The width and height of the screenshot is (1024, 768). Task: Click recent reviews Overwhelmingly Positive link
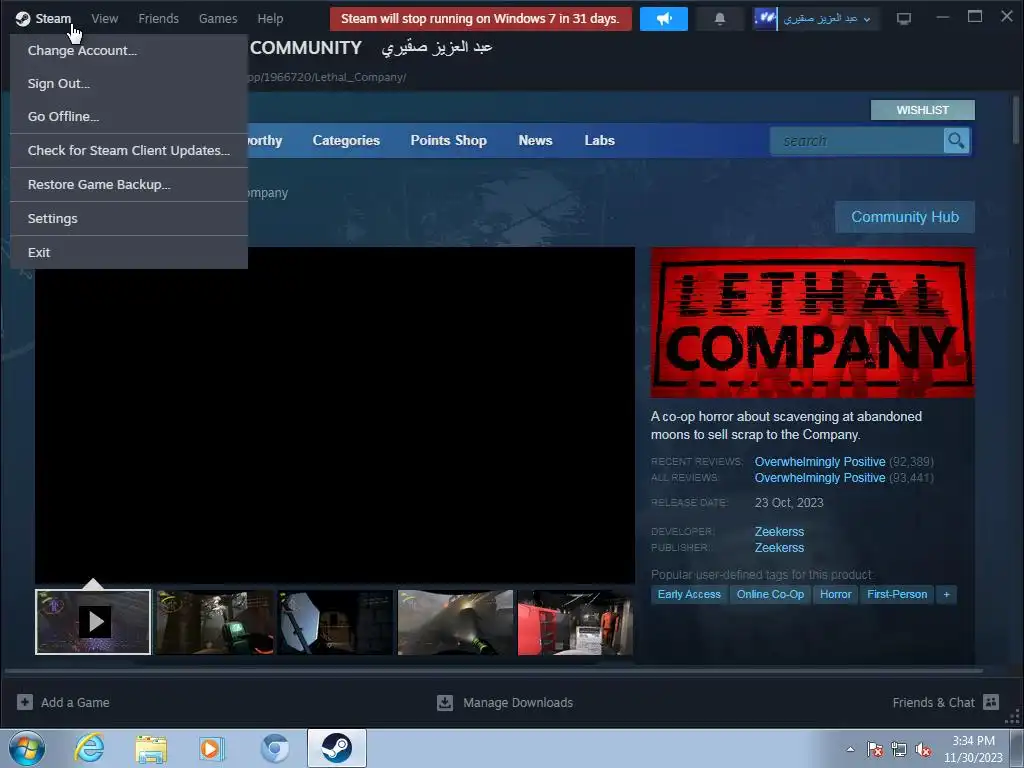pos(820,462)
